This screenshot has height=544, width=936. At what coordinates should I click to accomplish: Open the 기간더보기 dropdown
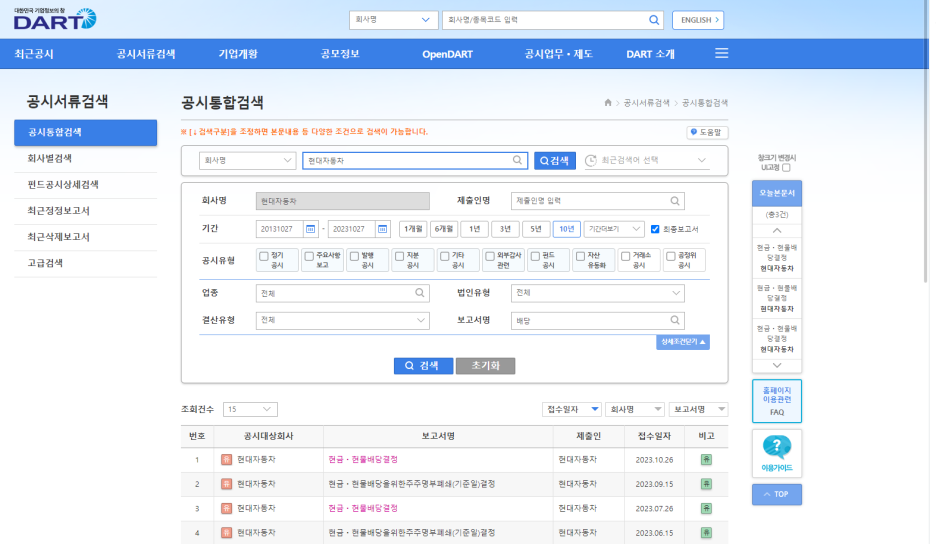[614, 229]
